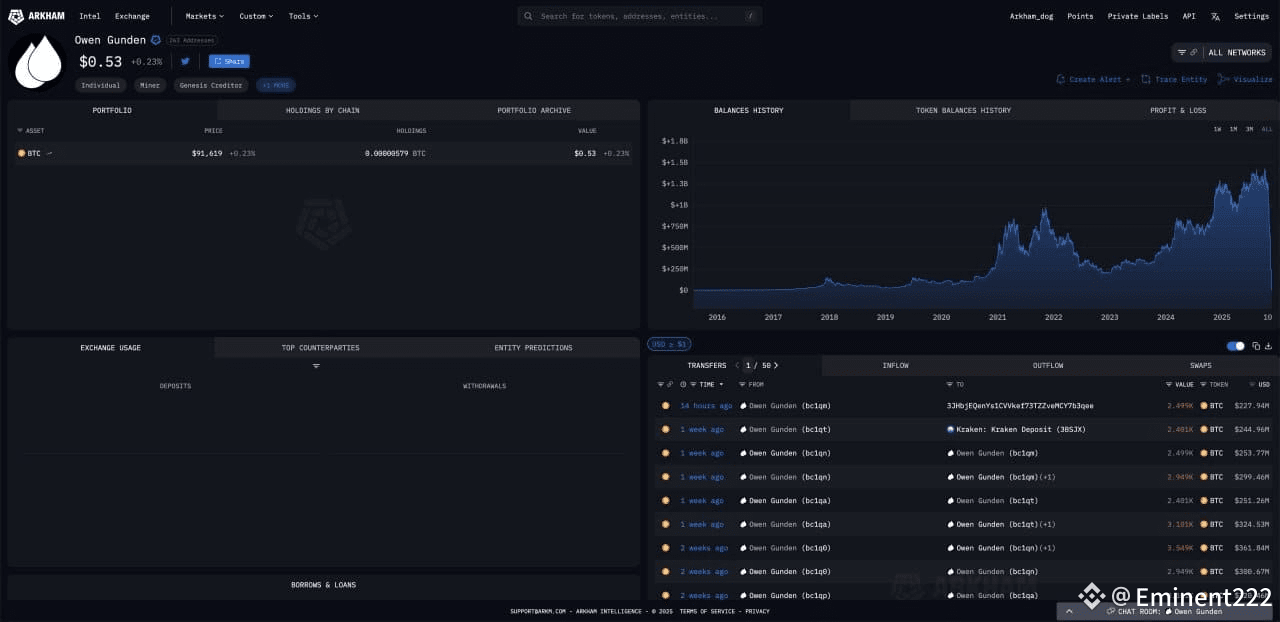Click the filter icon on the TO column
This screenshot has width=1280, height=622.
[x=950, y=384]
